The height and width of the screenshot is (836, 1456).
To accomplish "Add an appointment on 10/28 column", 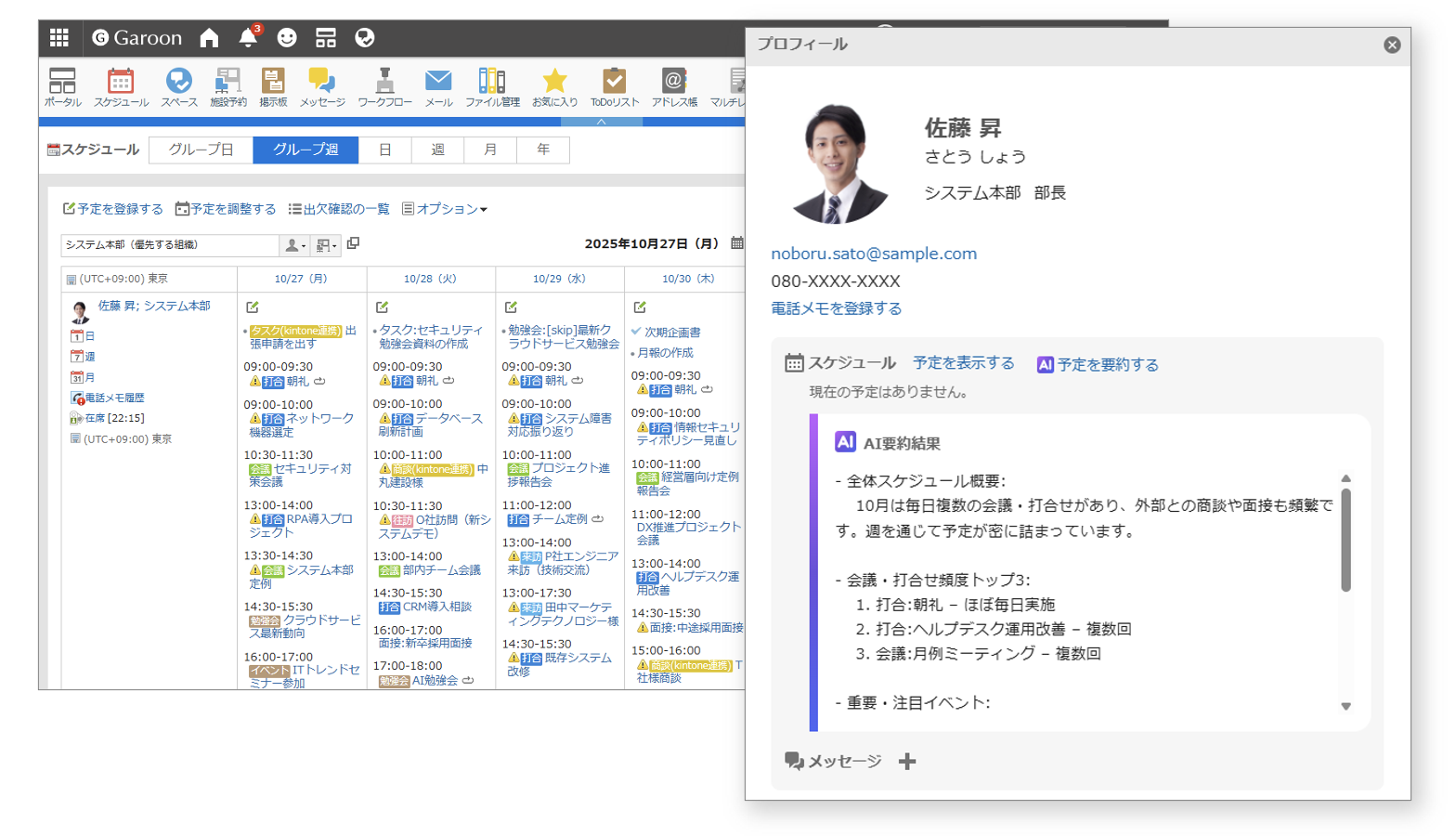I will point(382,307).
